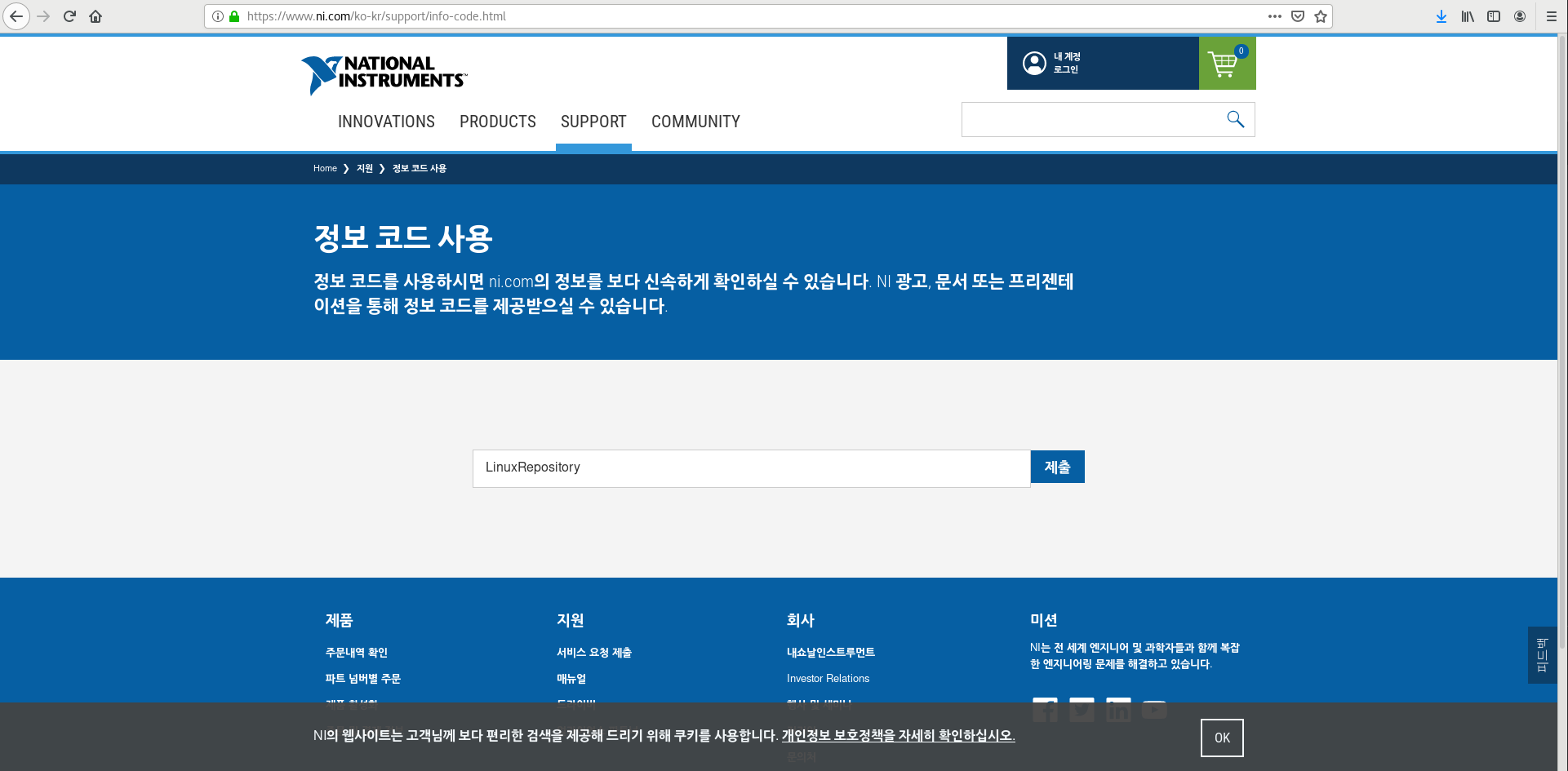Click the 내 계정 로그인 link
Viewport: 1568px width, 771px height.
point(1067,63)
